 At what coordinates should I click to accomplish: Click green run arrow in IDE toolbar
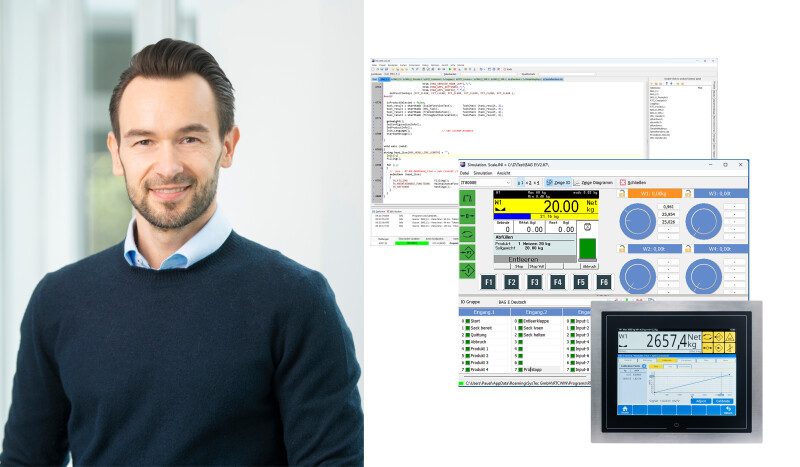tap(449, 69)
